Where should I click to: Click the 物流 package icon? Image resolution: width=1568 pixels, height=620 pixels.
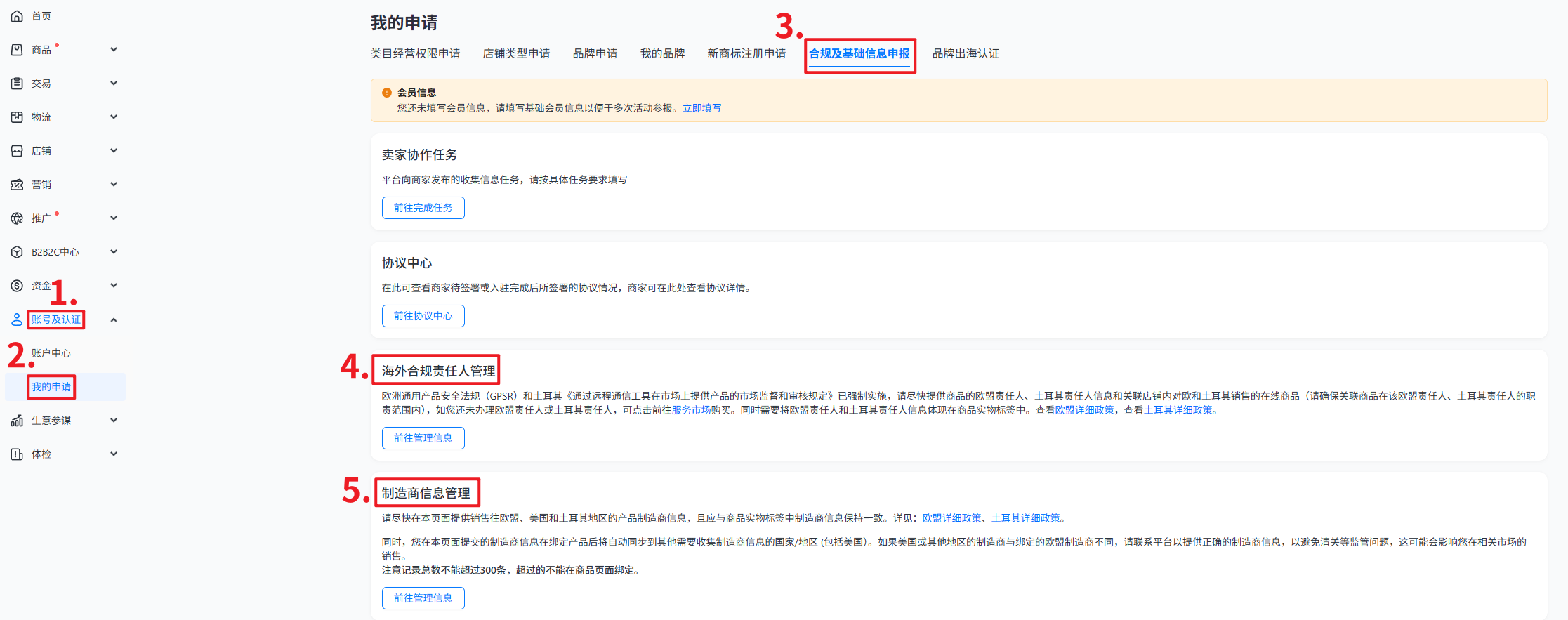click(x=17, y=117)
